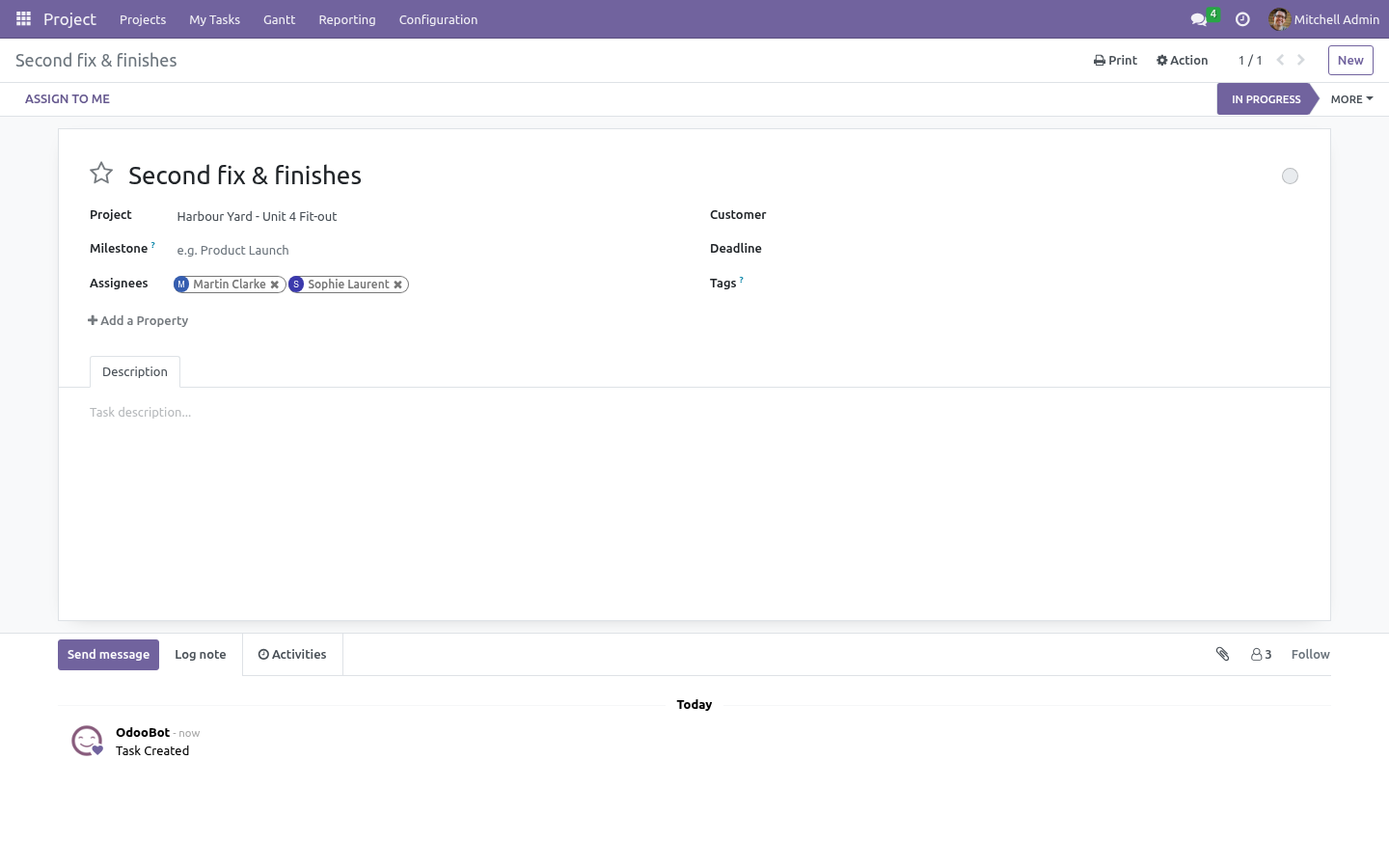Open the Action gear menu
This screenshot has width=1389, height=868.
pos(1182,60)
